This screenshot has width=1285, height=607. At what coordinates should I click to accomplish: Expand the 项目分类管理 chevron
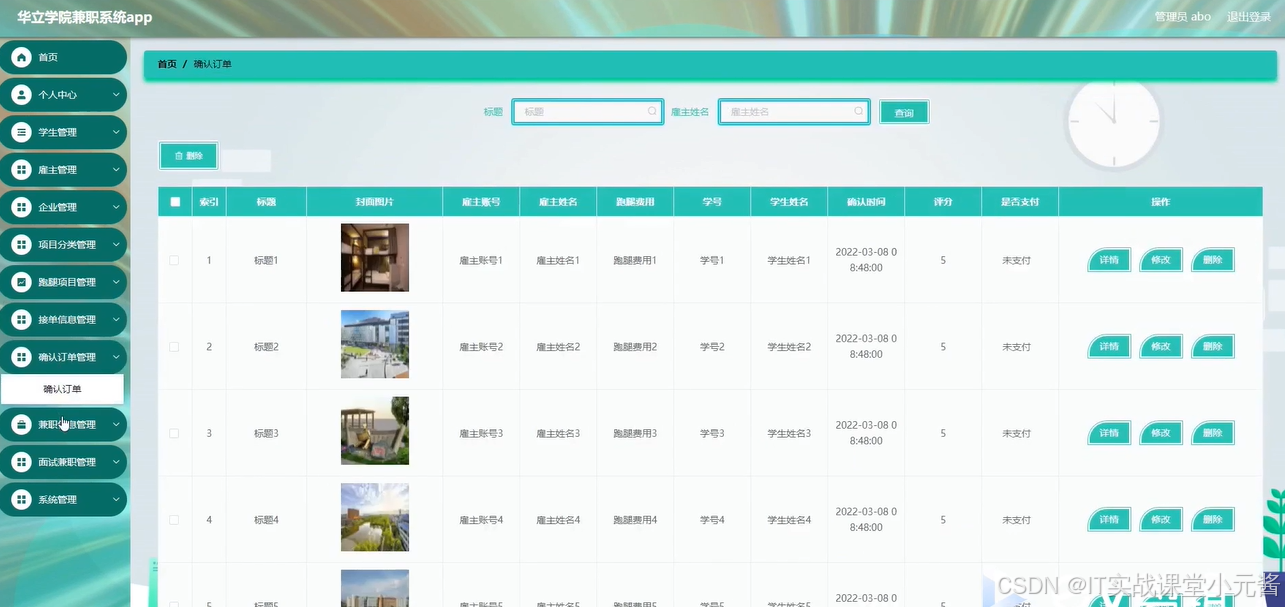(x=116, y=245)
